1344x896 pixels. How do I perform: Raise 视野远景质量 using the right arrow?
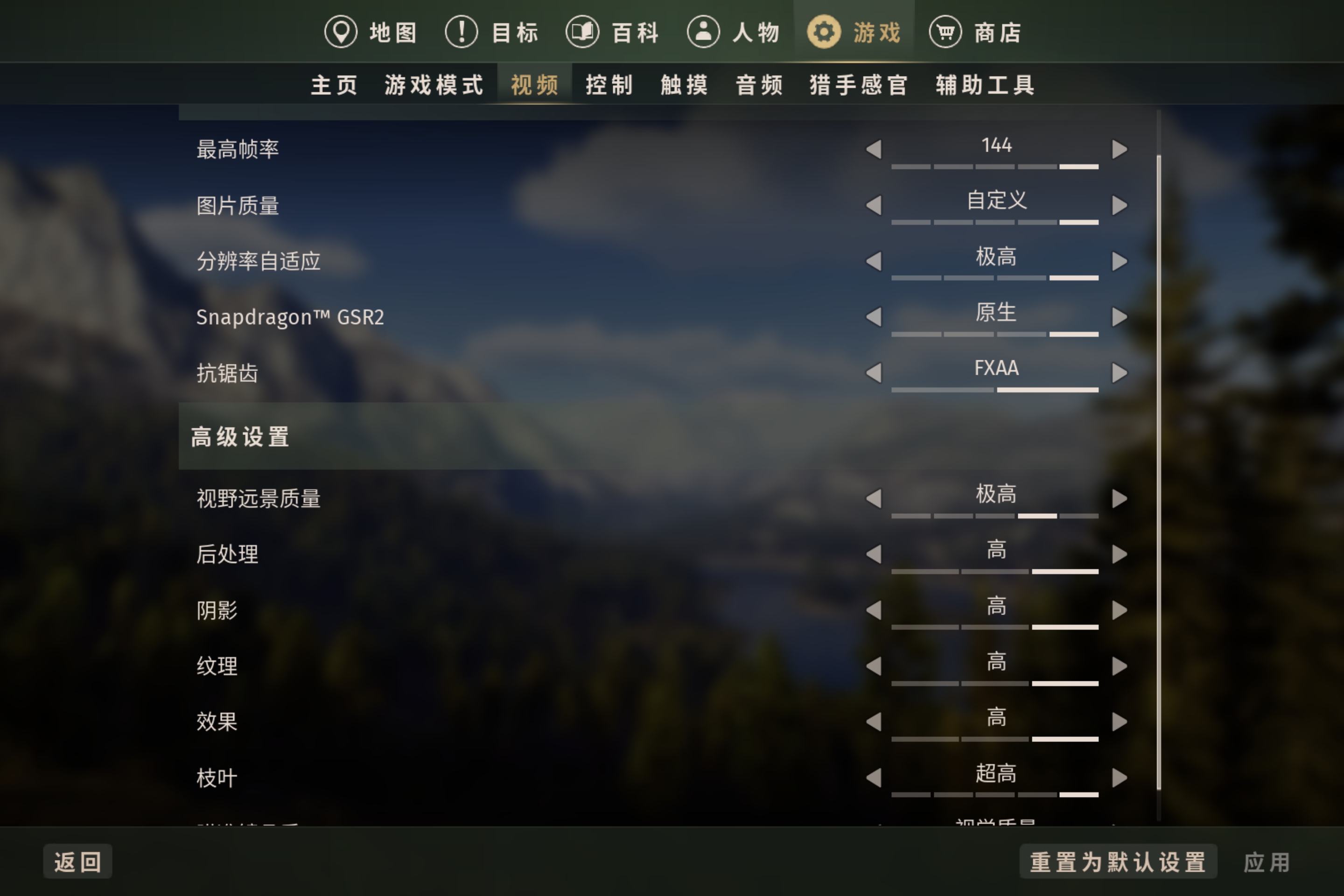pyautogui.click(x=1119, y=499)
